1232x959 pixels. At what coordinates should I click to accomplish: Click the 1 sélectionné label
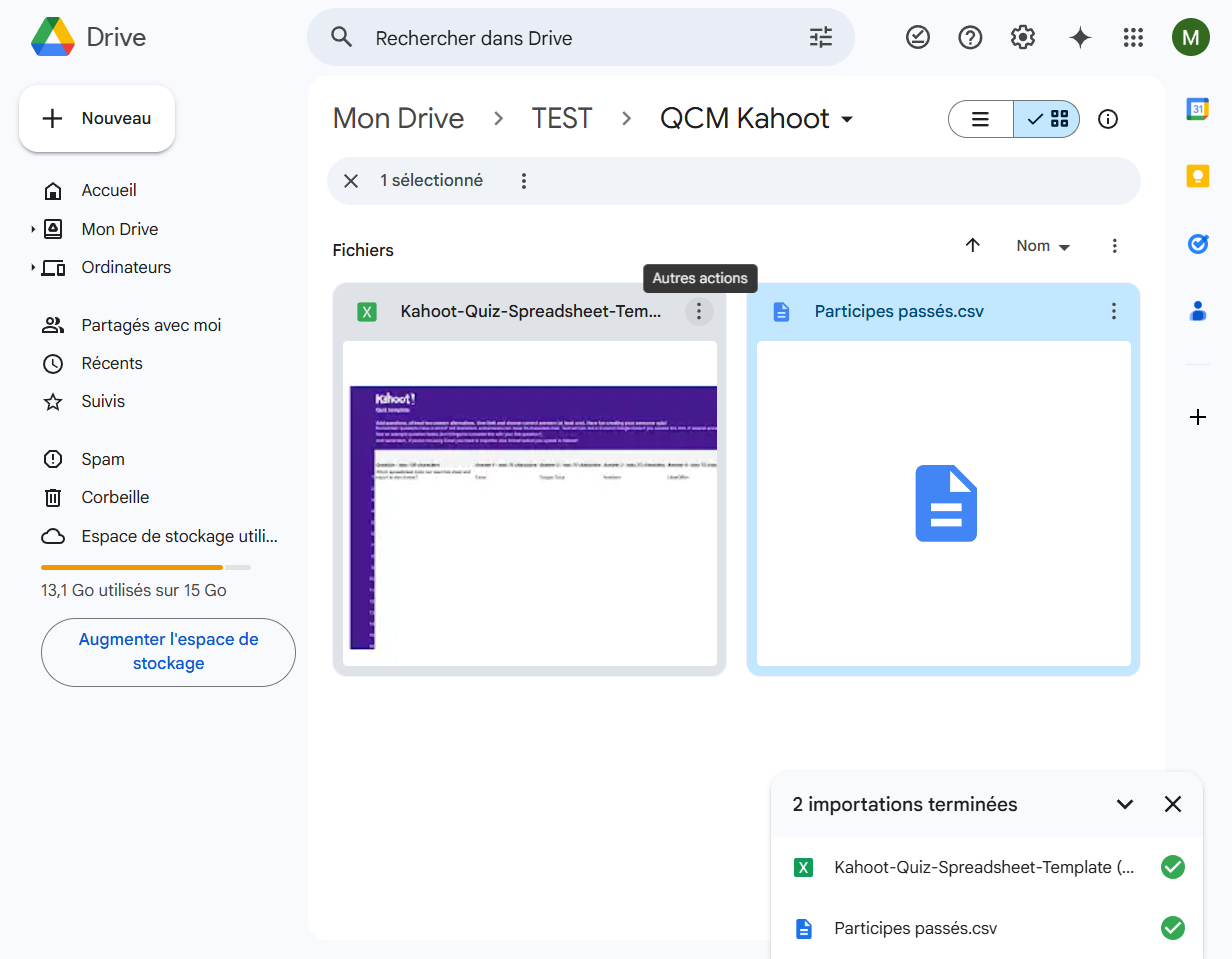point(431,181)
